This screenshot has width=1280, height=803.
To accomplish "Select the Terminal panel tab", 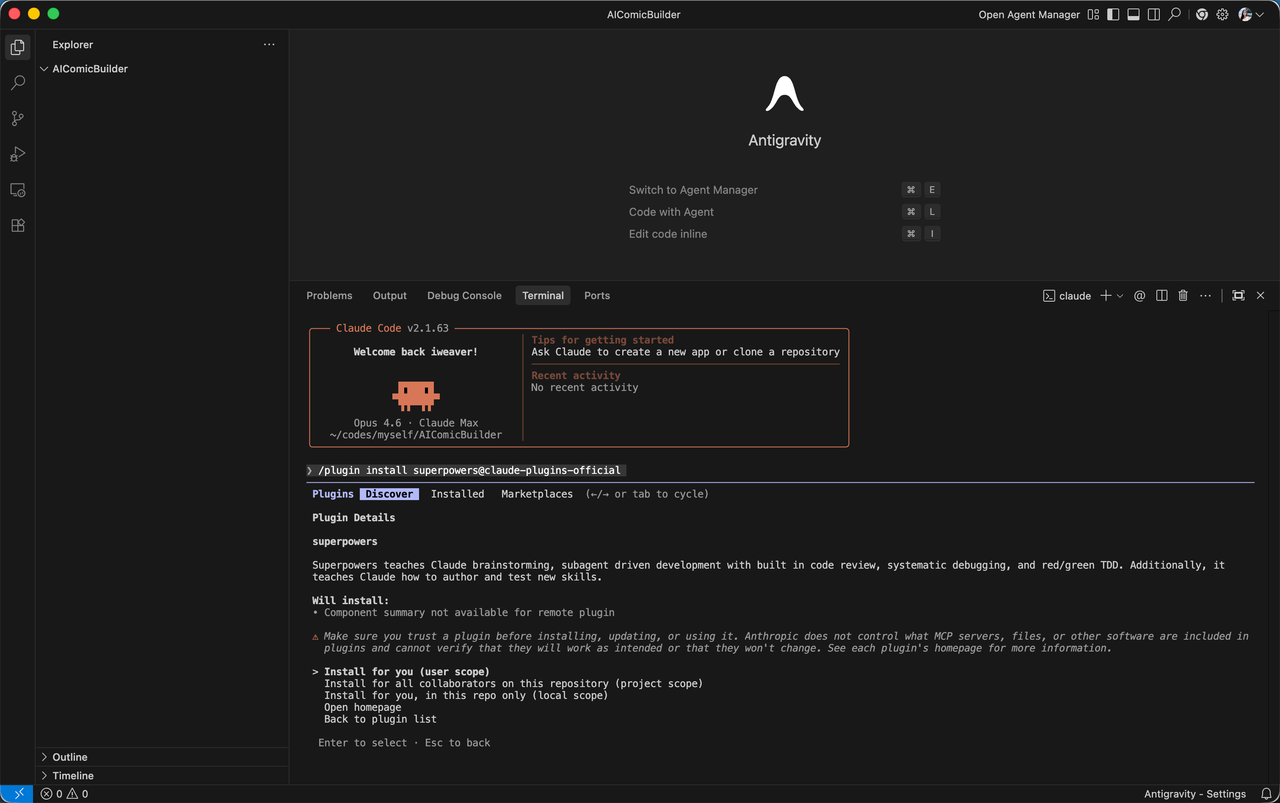I will click(543, 296).
